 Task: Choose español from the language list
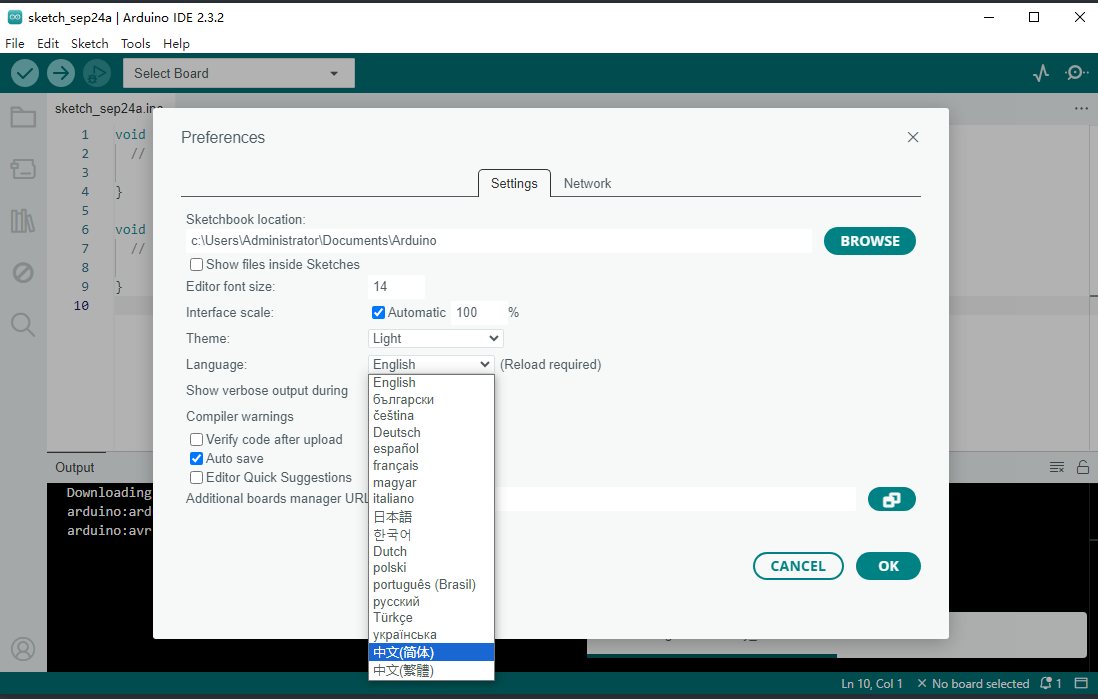(x=431, y=449)
